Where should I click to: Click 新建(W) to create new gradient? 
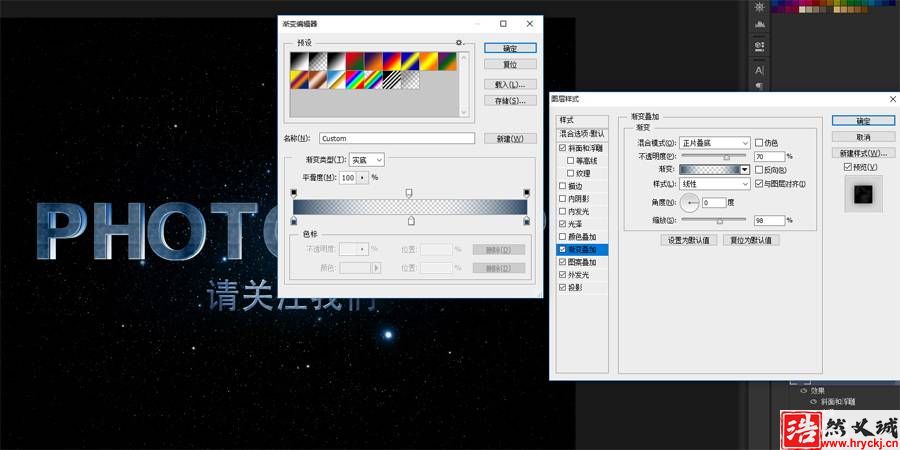pyautogui.click(x=510, y=138)
